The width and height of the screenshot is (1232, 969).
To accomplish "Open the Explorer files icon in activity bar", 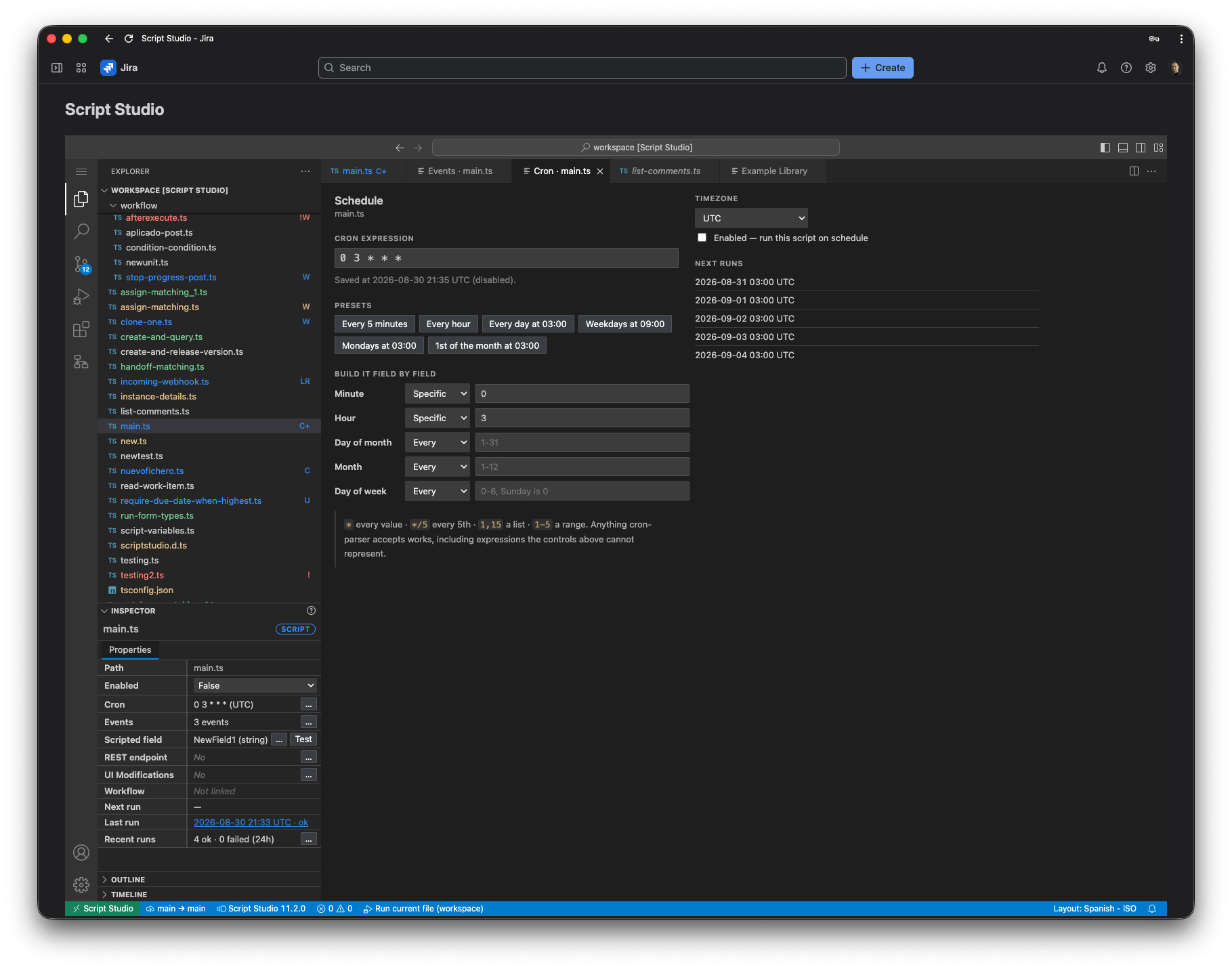I will (x=81, y=198).
